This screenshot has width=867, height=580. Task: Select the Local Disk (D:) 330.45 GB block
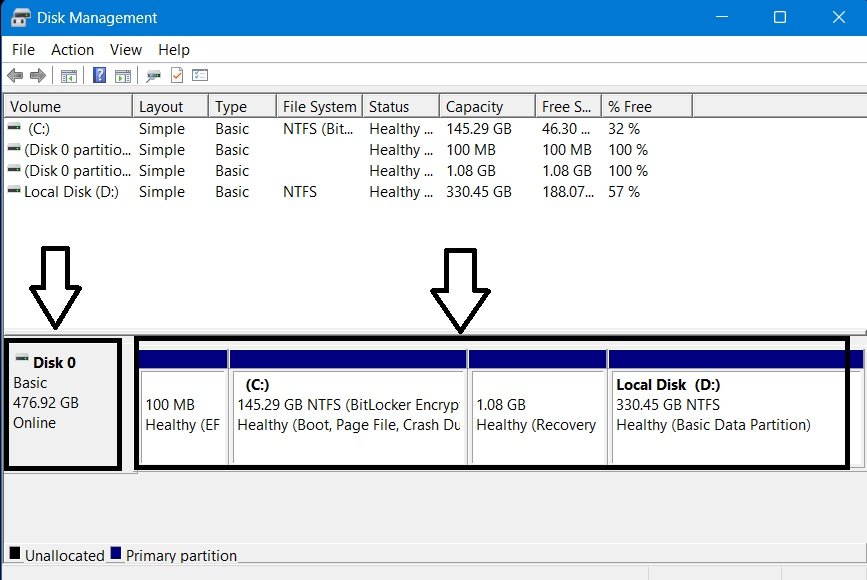coord(735,407)
